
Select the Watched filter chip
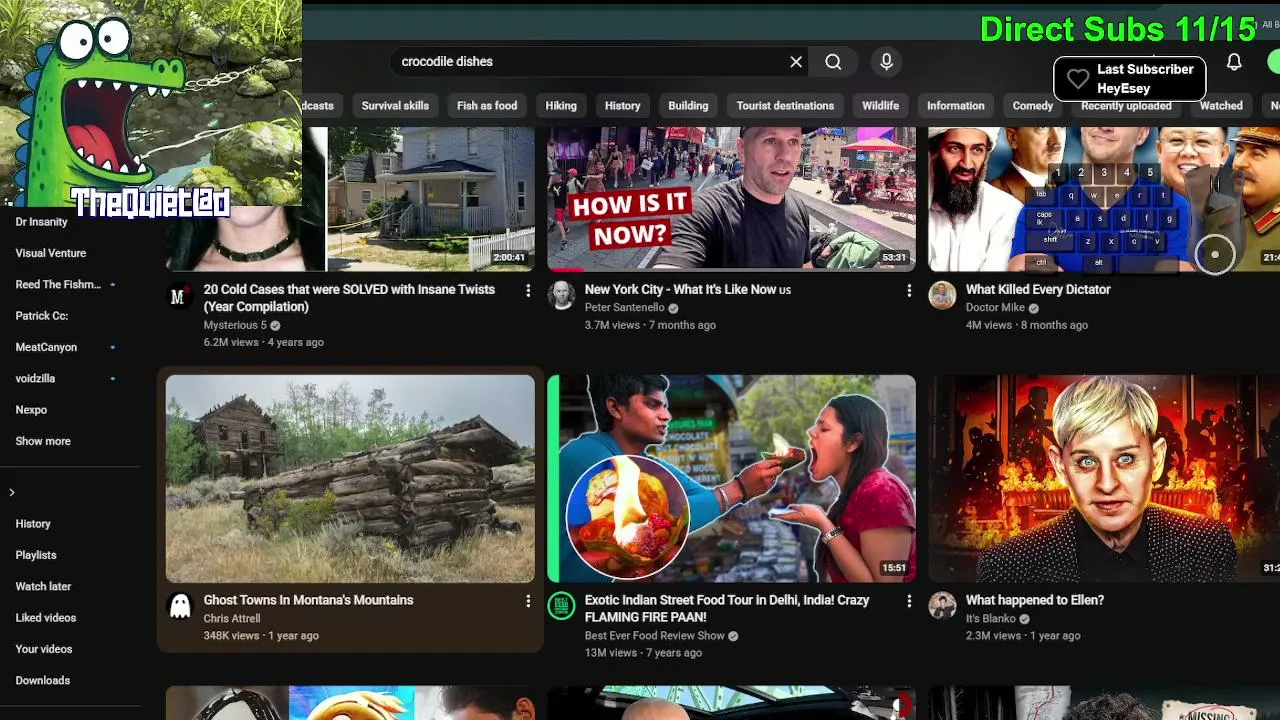[1221, 106]
